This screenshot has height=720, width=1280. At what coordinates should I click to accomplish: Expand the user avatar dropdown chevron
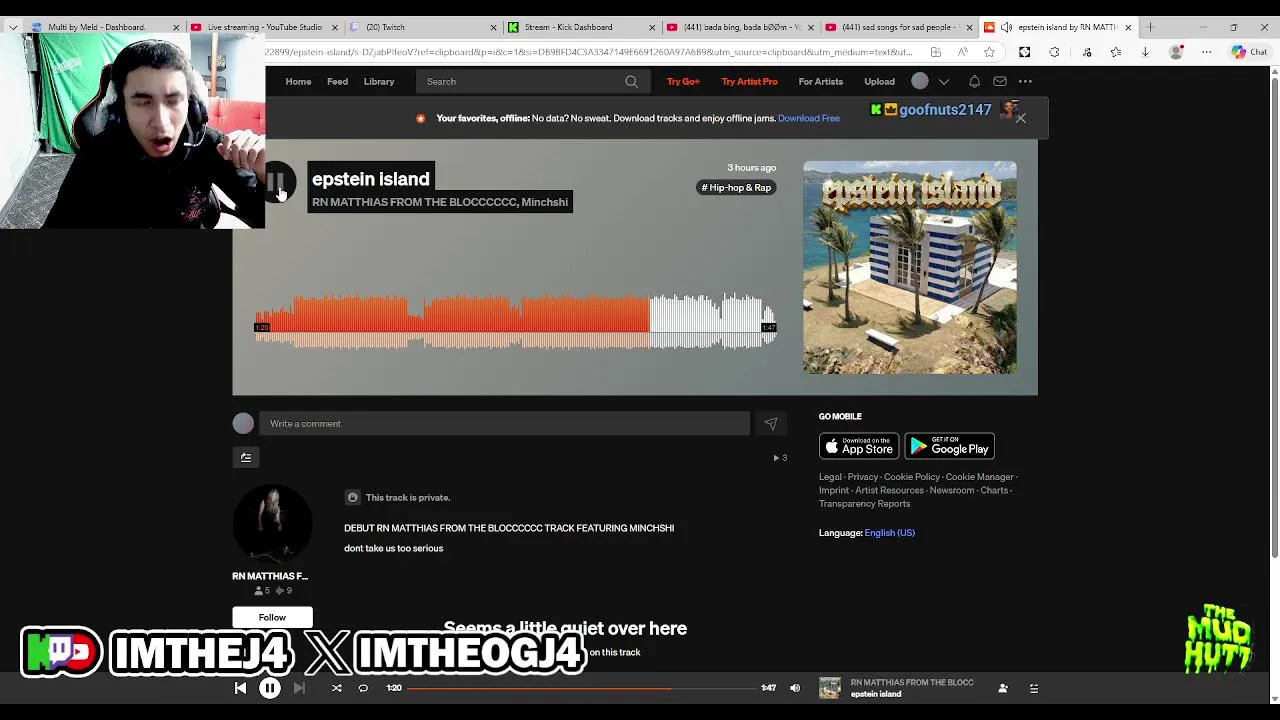pyautogui.click(x=944, y=82)
